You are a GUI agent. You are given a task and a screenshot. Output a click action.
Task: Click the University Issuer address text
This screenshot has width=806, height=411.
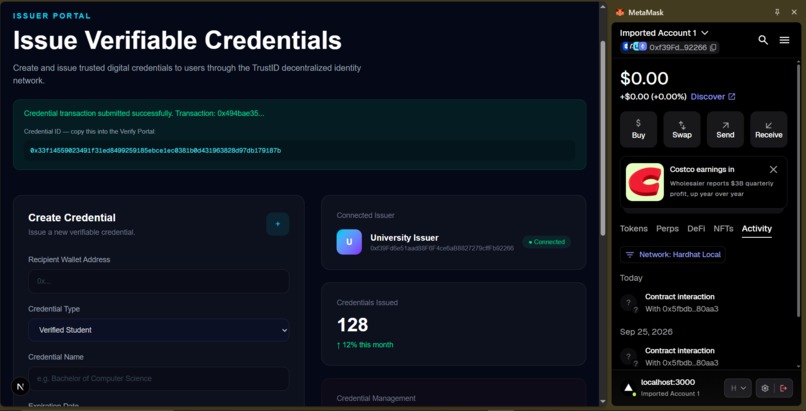tap(442, 248)
